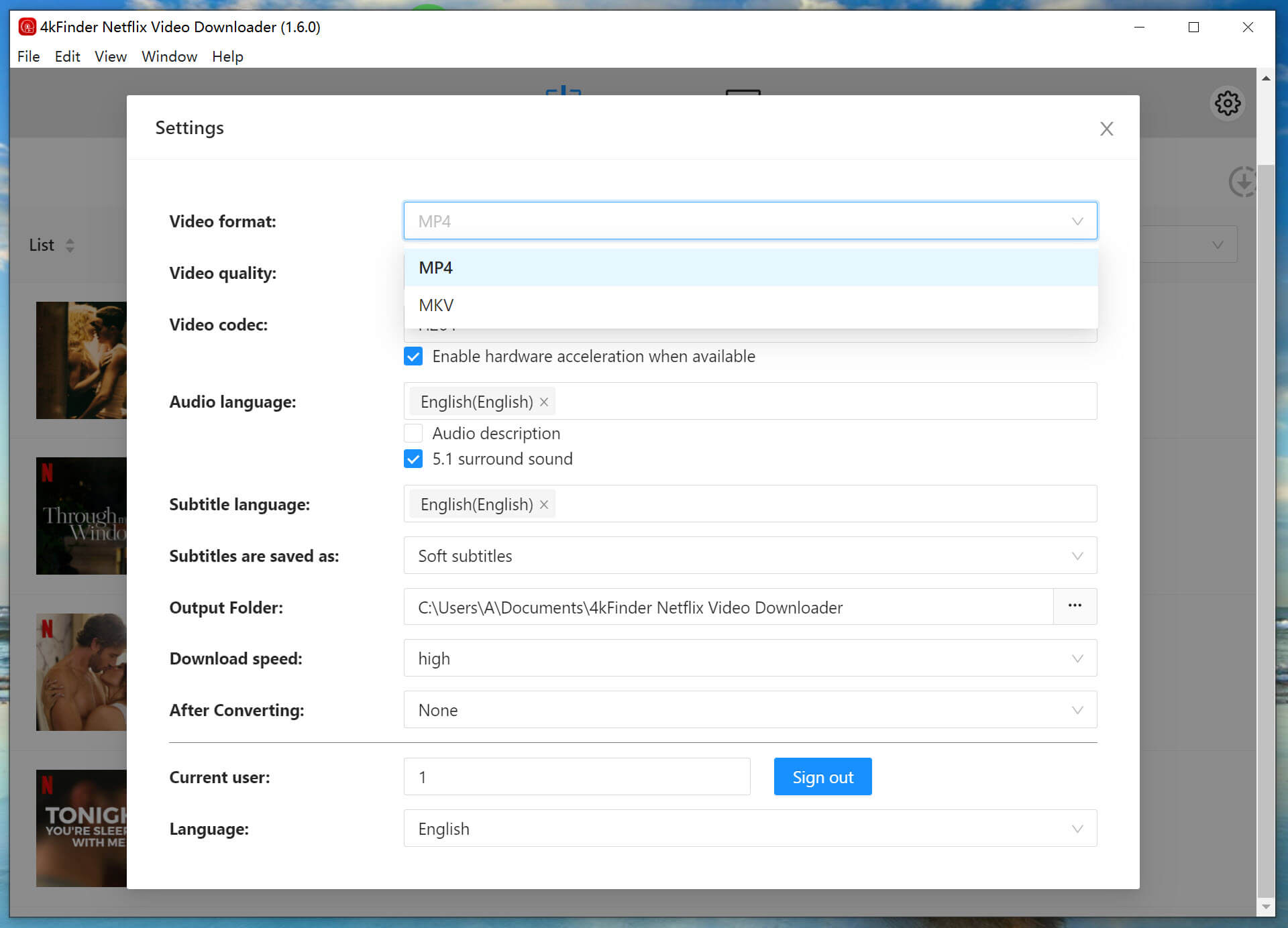Open the Edit menu
The image size is (1288, 928).
coord(67,56)
